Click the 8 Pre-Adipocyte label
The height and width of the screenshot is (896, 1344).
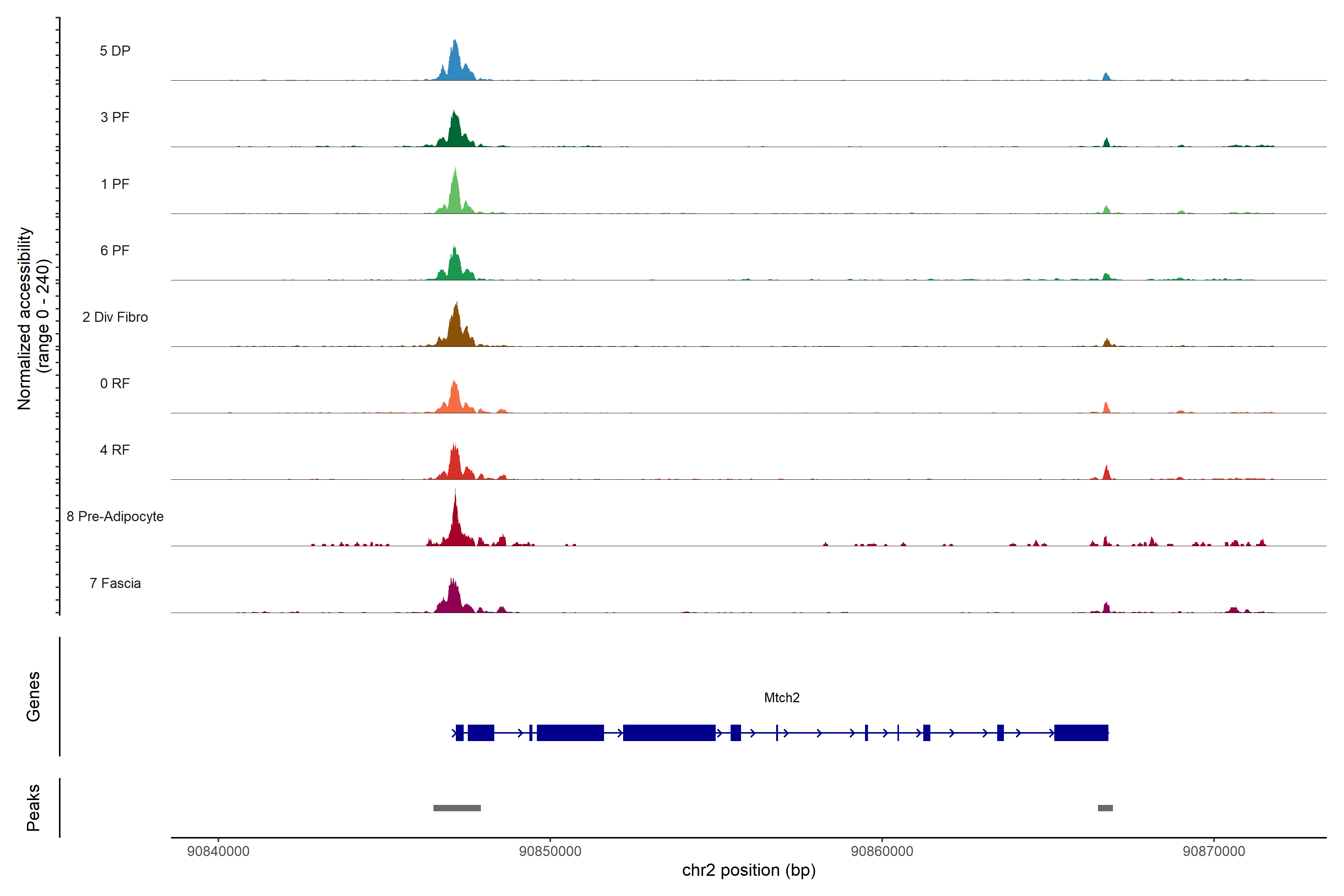(x=115, y=517)
